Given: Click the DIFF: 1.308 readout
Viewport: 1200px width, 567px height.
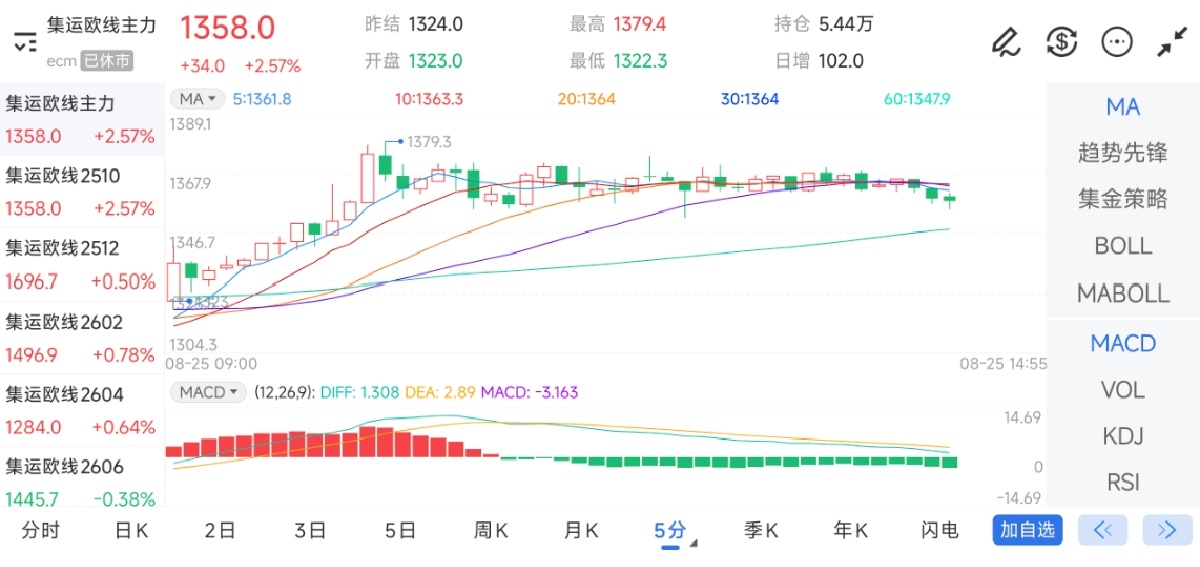Looking at the screenshot, I should coord(361,392).
